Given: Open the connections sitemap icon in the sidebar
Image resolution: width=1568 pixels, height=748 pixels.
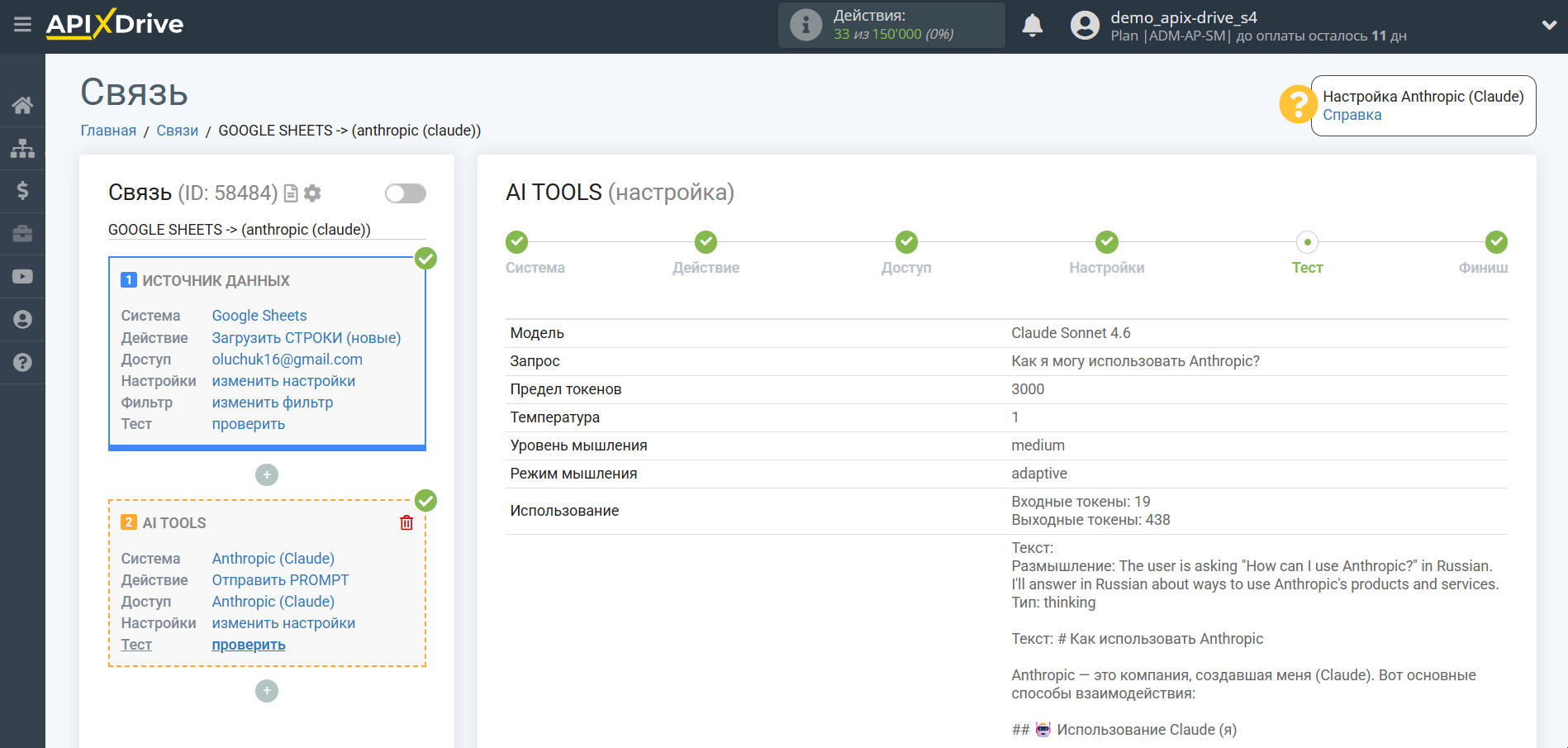Looking at the screenshot, I should coord(22,148).
